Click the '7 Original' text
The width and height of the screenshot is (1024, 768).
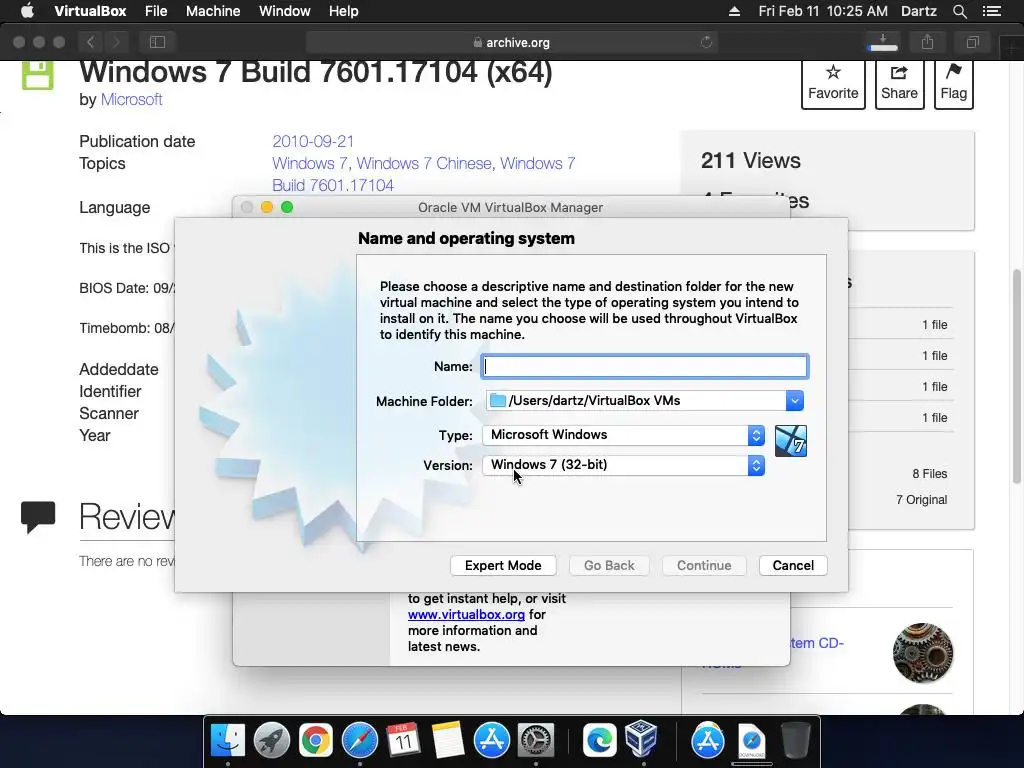coord(921,500)
